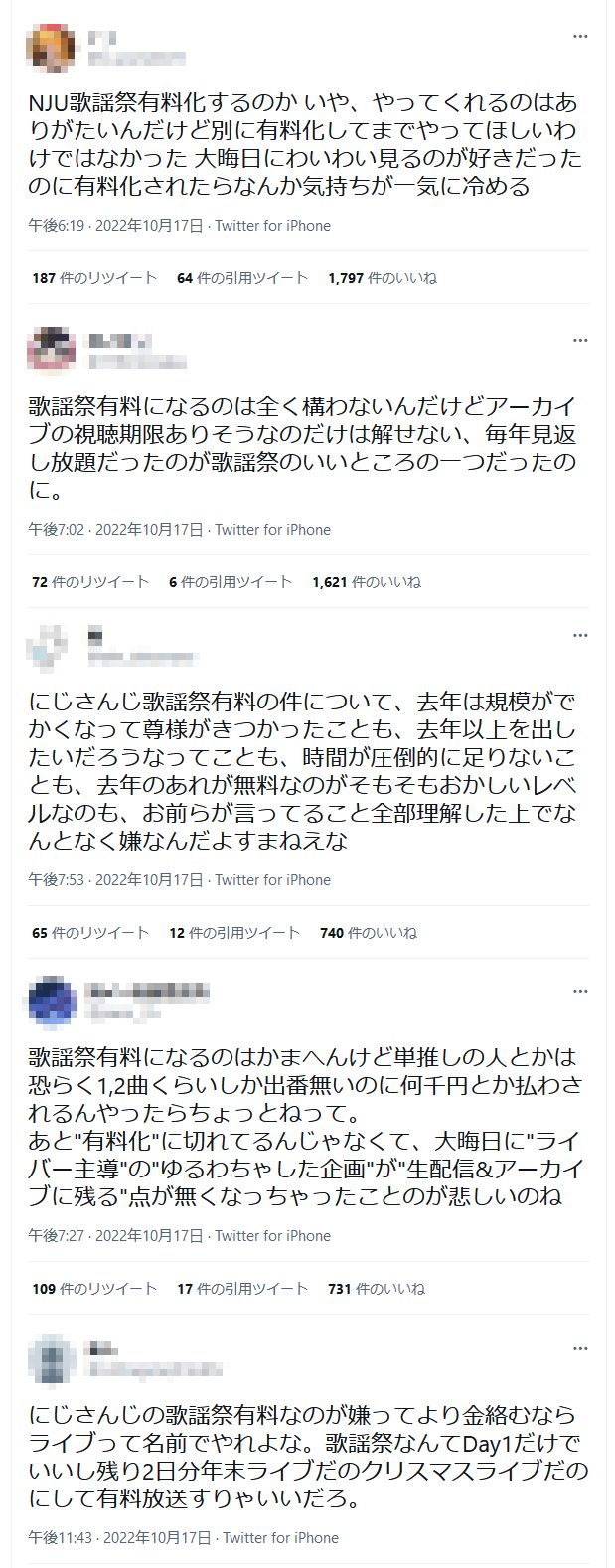
Task: Click Twitter for iPhone on the 午後7:02 tweet
Action: 273,530
